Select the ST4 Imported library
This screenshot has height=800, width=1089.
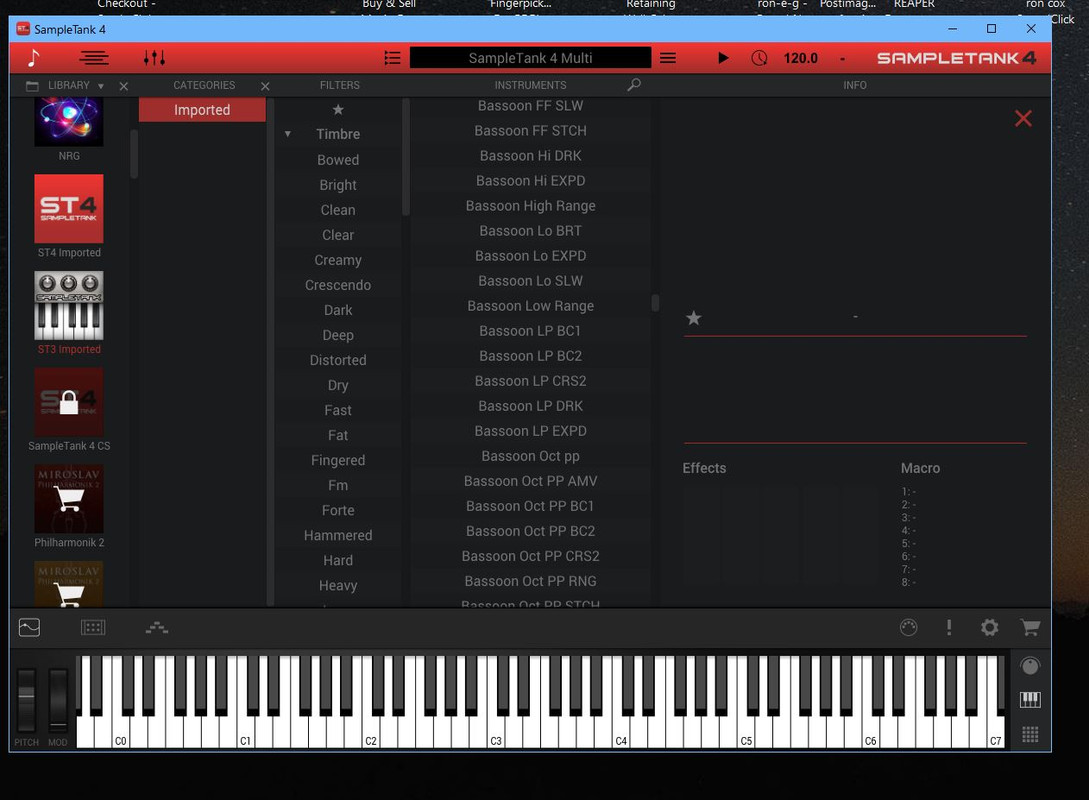click(x=69, y=209)
